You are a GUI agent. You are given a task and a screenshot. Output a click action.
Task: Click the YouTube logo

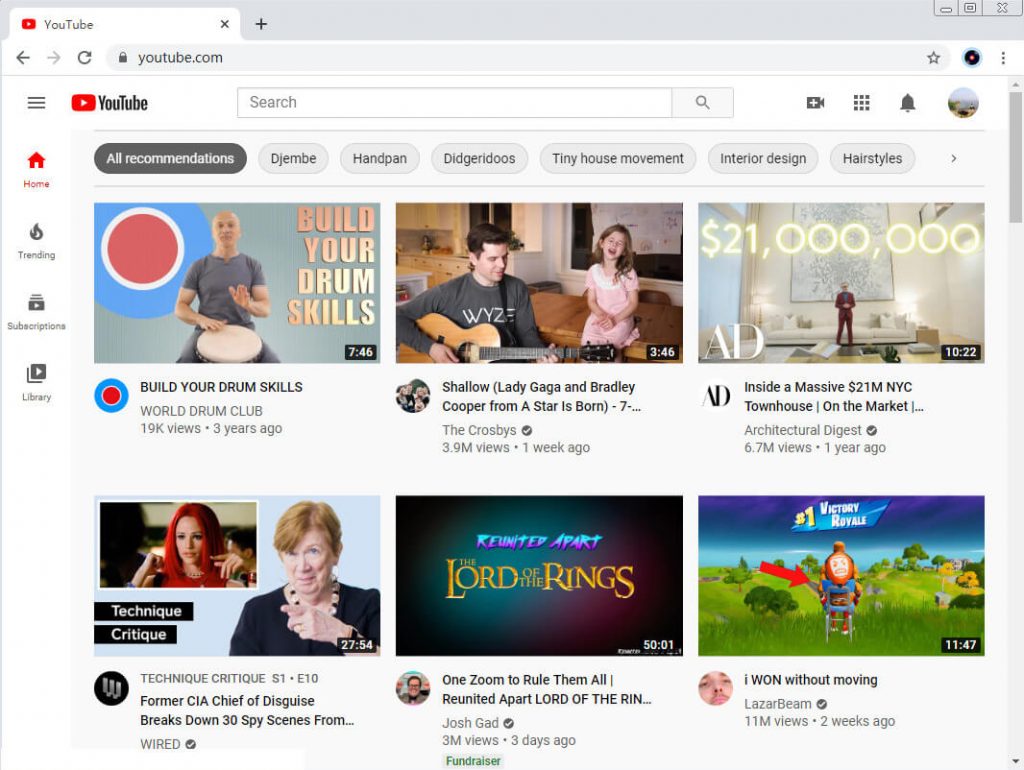[110, 103]
